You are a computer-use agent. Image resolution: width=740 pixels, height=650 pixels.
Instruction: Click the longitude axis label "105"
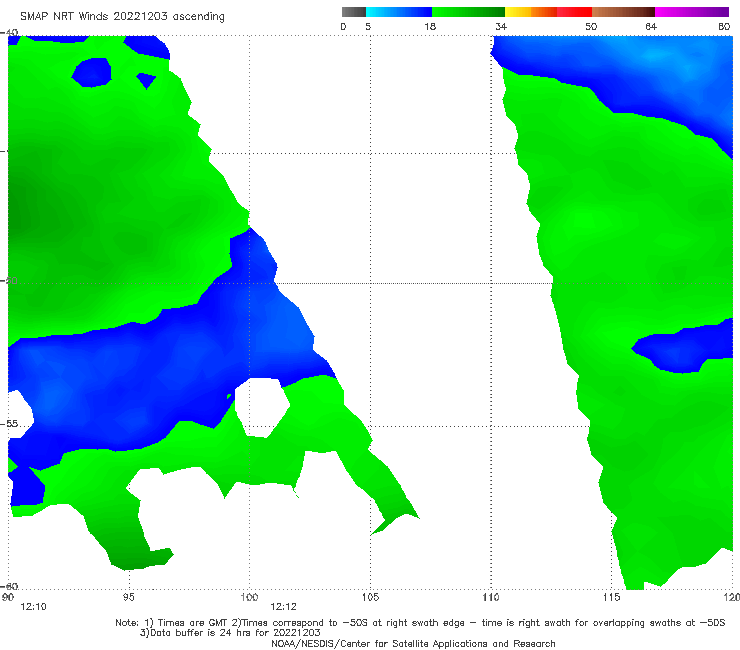[370, 598]
